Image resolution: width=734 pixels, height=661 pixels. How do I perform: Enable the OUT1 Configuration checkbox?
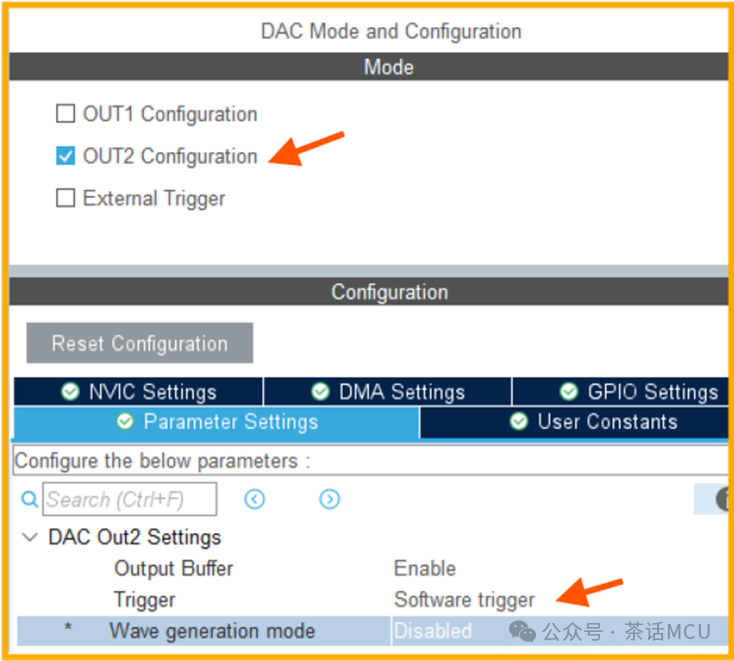[65, 114]
